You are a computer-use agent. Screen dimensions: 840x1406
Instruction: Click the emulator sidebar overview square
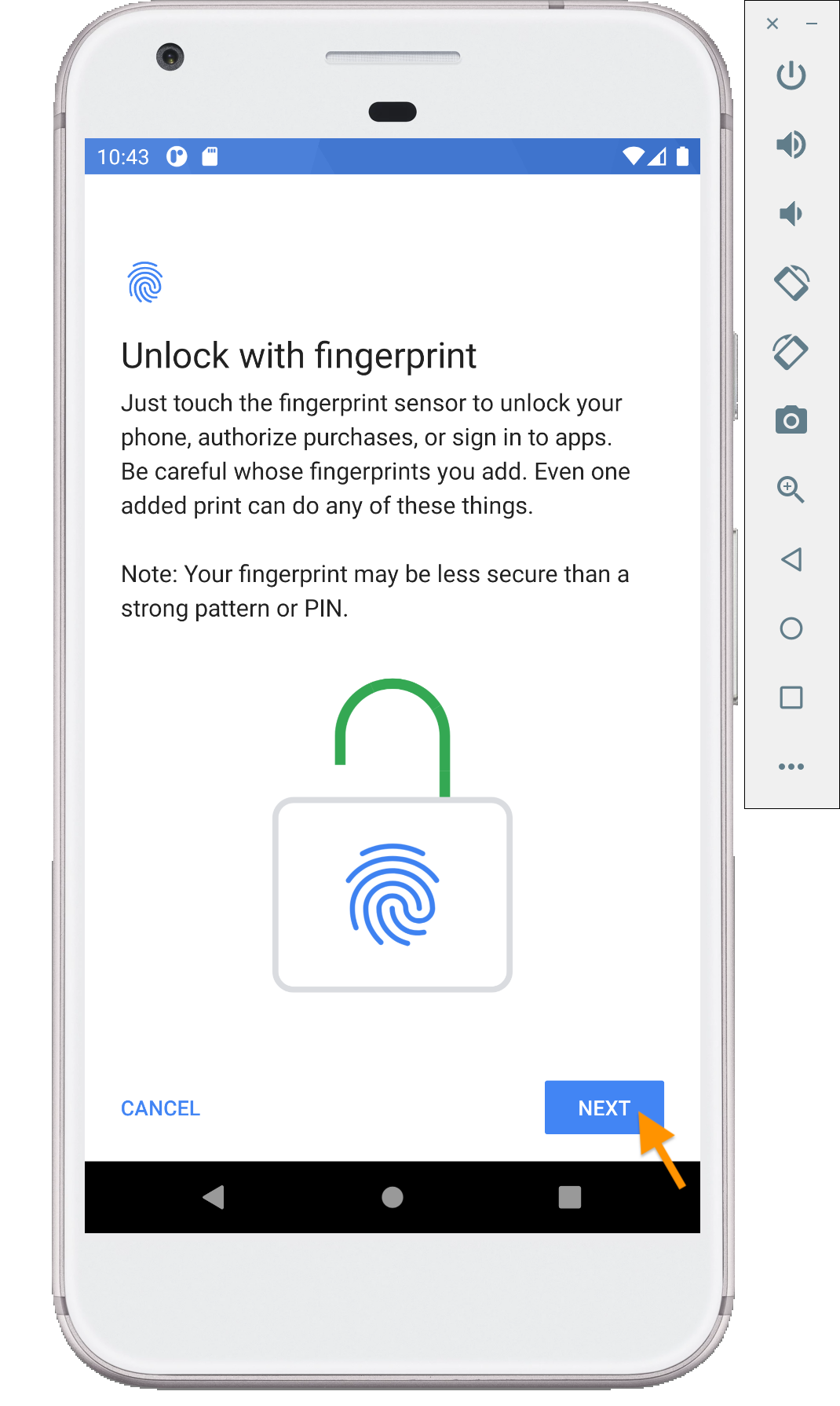click(791, 698)
